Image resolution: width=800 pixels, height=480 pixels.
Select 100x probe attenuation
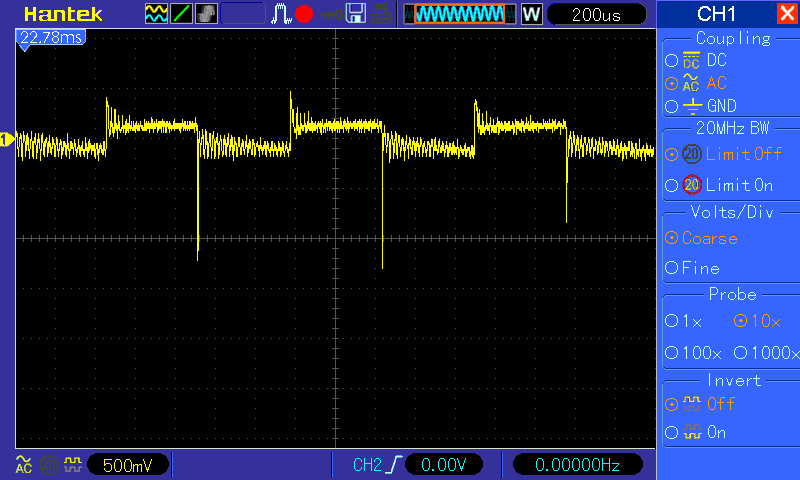(x=671, y=352)
